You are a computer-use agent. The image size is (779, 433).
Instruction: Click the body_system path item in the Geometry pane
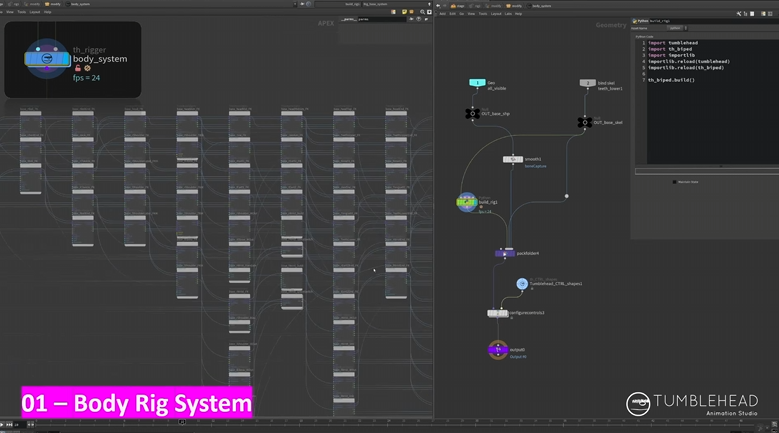[x=539, y=6]
